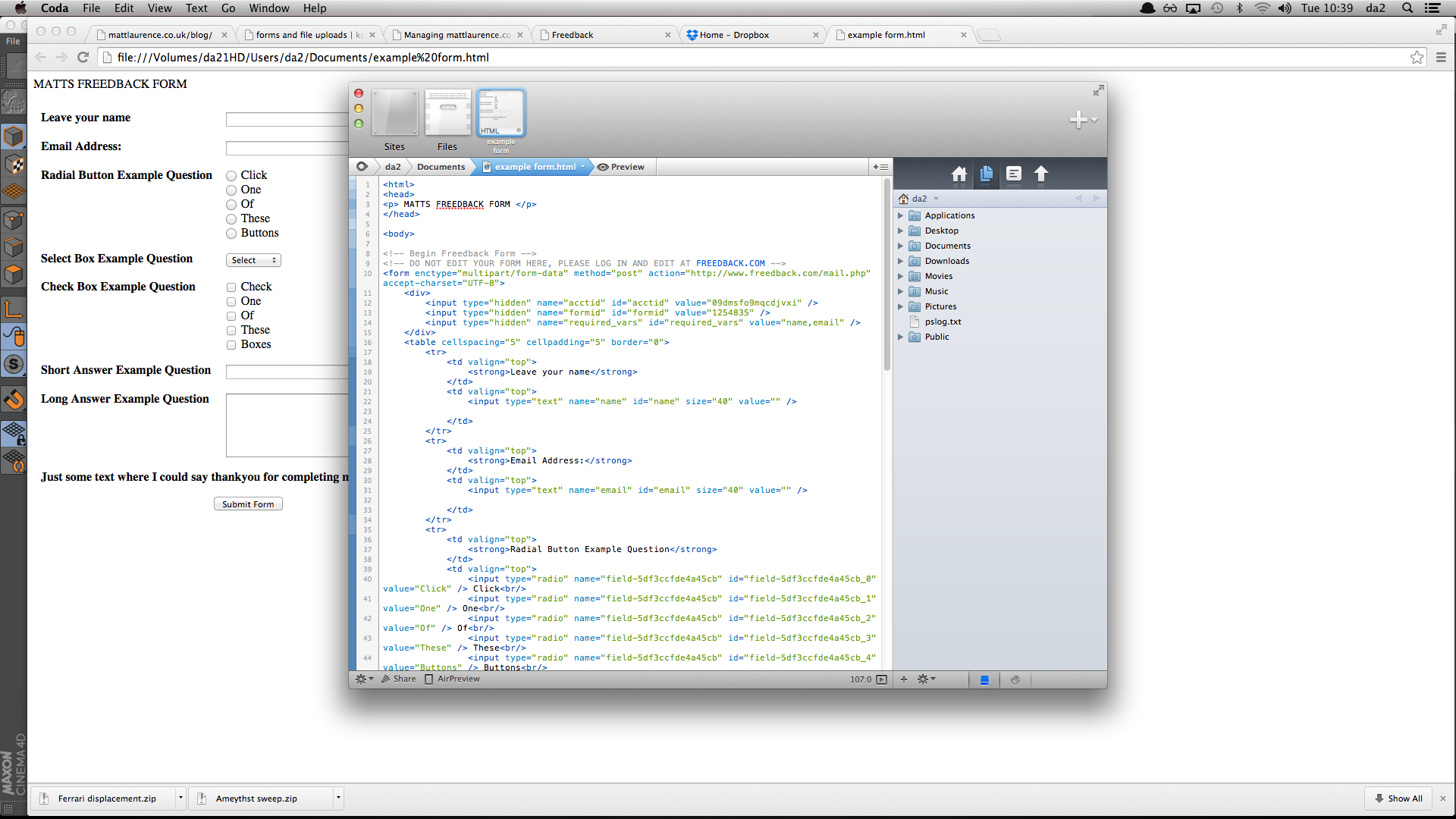Select the Files (documents) sidebar icon
1456x819 pixels.
pos(987,174)
